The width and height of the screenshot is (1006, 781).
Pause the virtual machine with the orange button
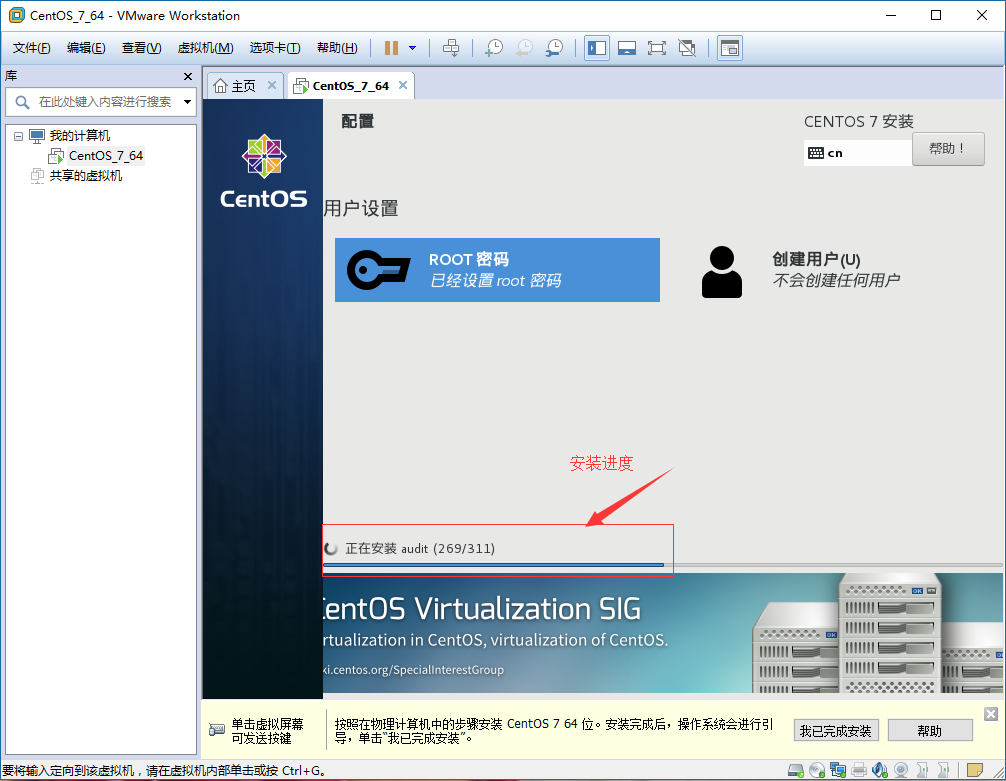(391, 48)
